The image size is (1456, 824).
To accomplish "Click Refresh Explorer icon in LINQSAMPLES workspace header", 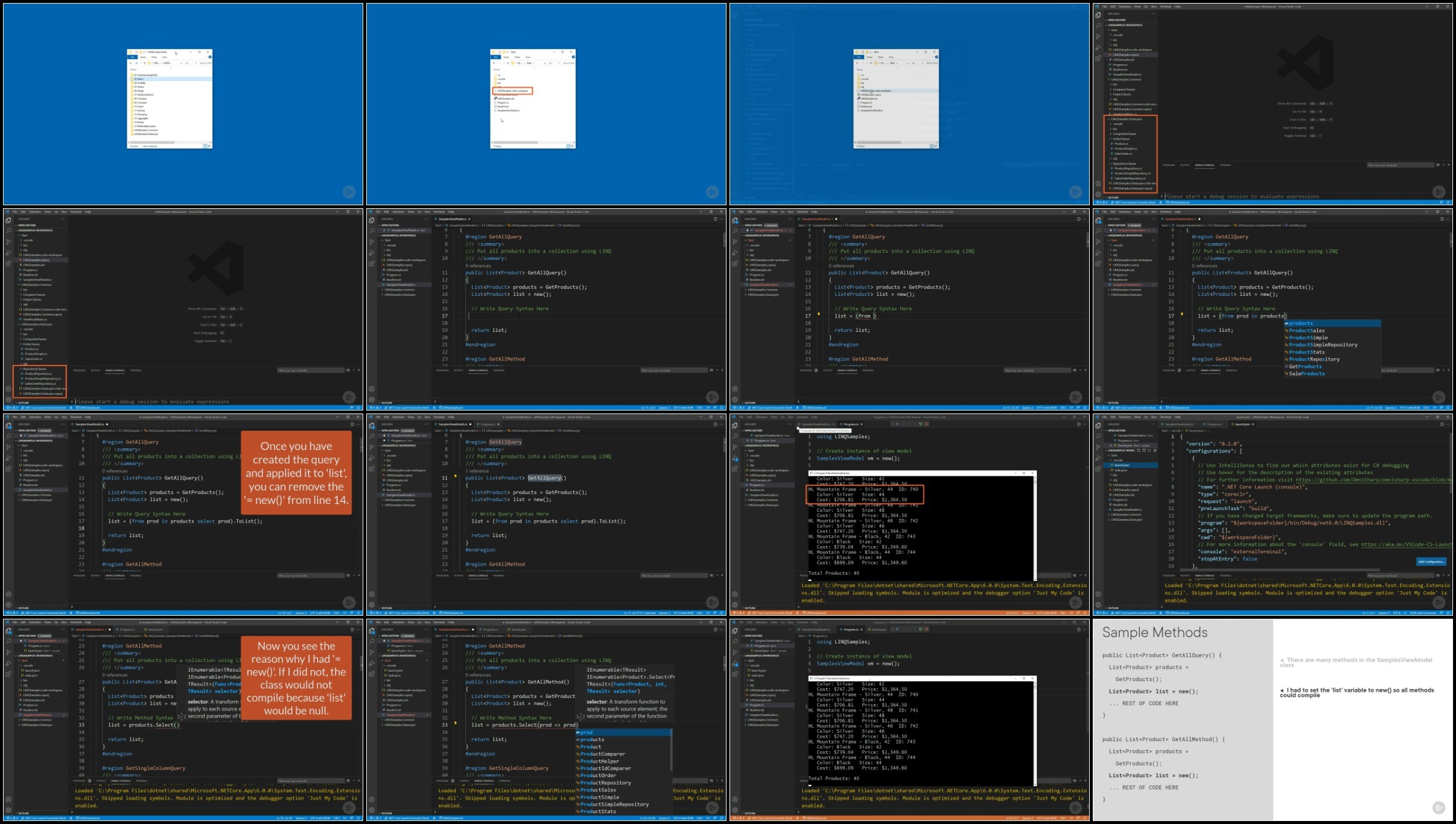I will pyautogui.click(x=1149, y=450).
